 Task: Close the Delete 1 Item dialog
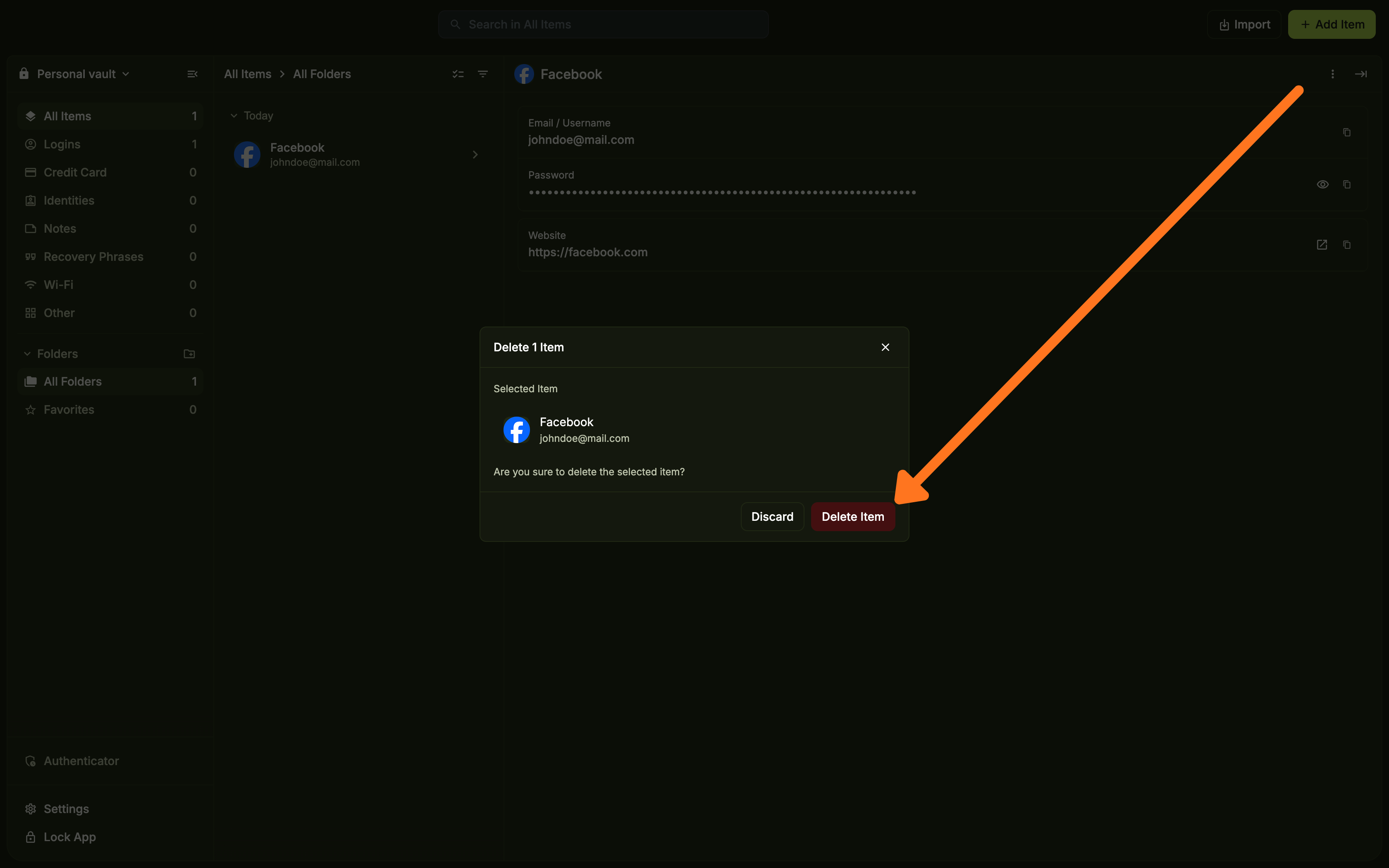click(x=885, y=347)
